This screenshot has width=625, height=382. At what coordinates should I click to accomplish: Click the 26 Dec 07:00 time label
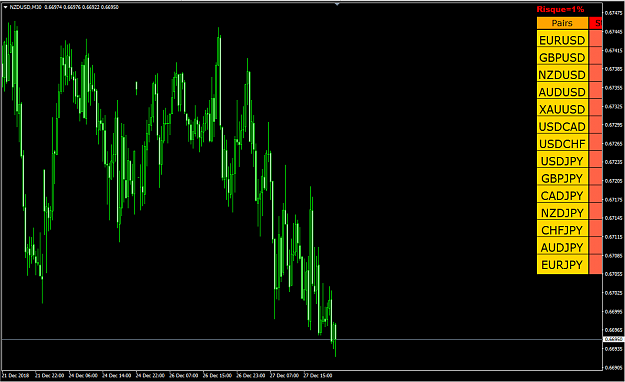pos(184,376)
